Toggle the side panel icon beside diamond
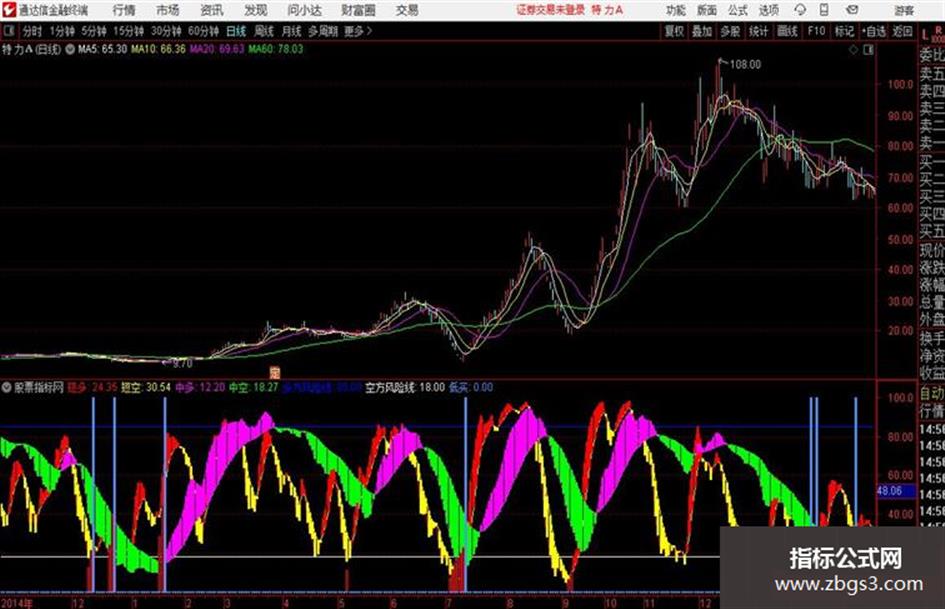This screenshot has height=609, width=945. (868, 50)
